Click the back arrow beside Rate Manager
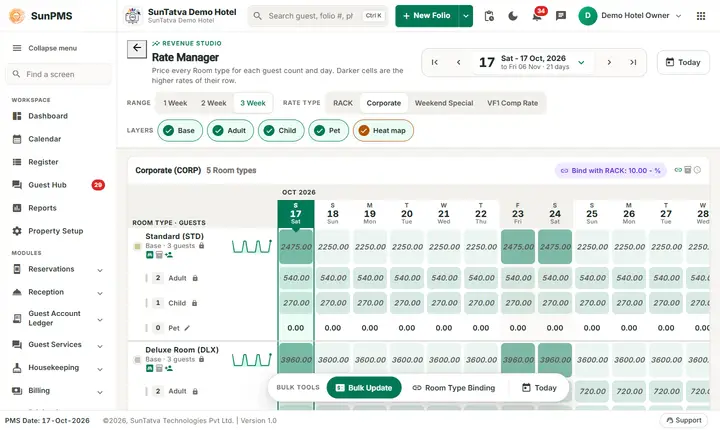 tap(137, 48)
